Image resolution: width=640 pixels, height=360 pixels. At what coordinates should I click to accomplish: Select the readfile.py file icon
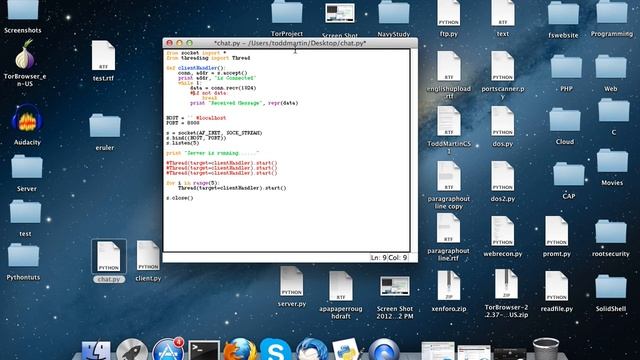tap(556, 287)
